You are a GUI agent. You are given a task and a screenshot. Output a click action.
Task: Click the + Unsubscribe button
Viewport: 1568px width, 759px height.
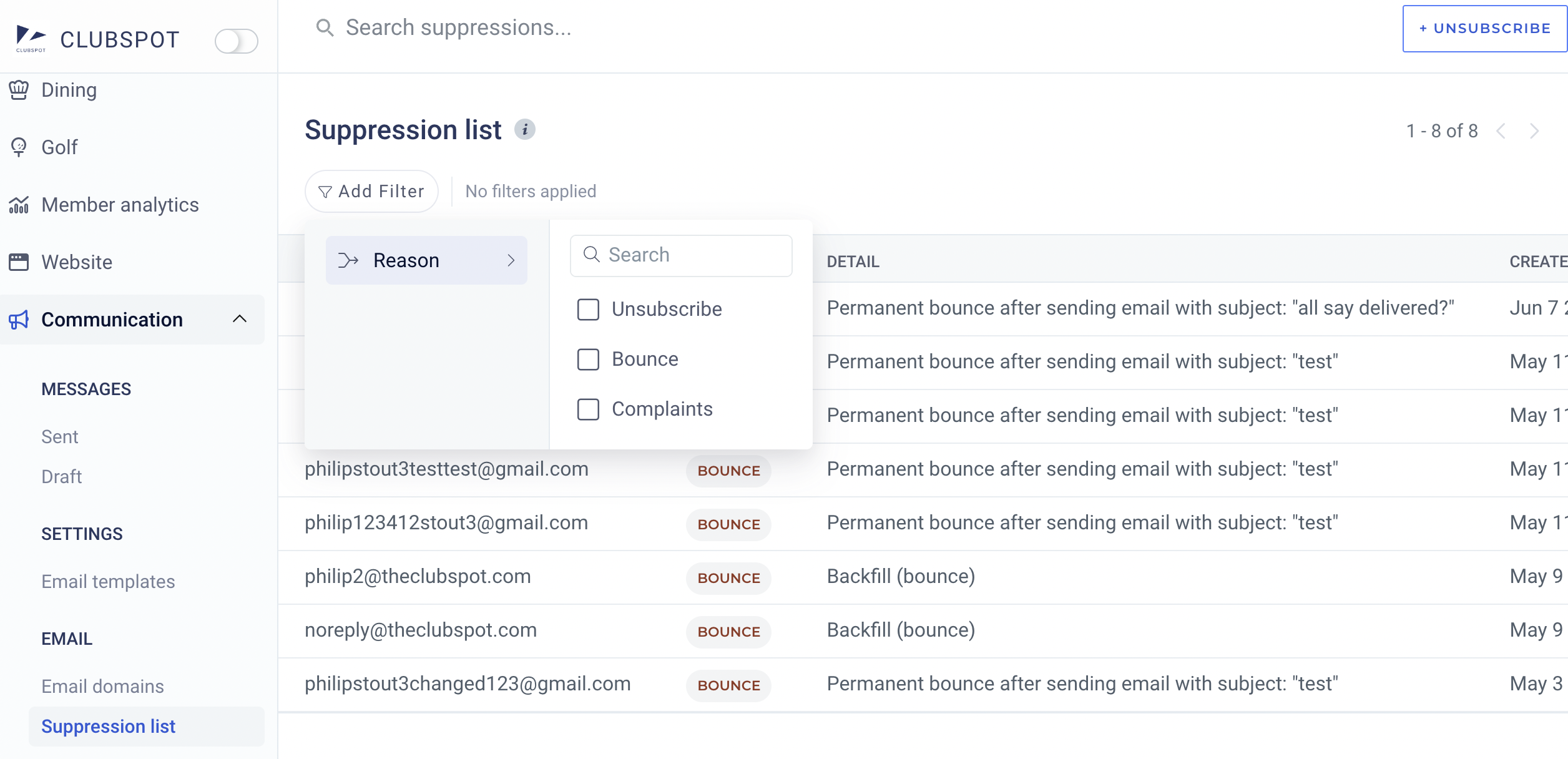[x=1484, y=29]
